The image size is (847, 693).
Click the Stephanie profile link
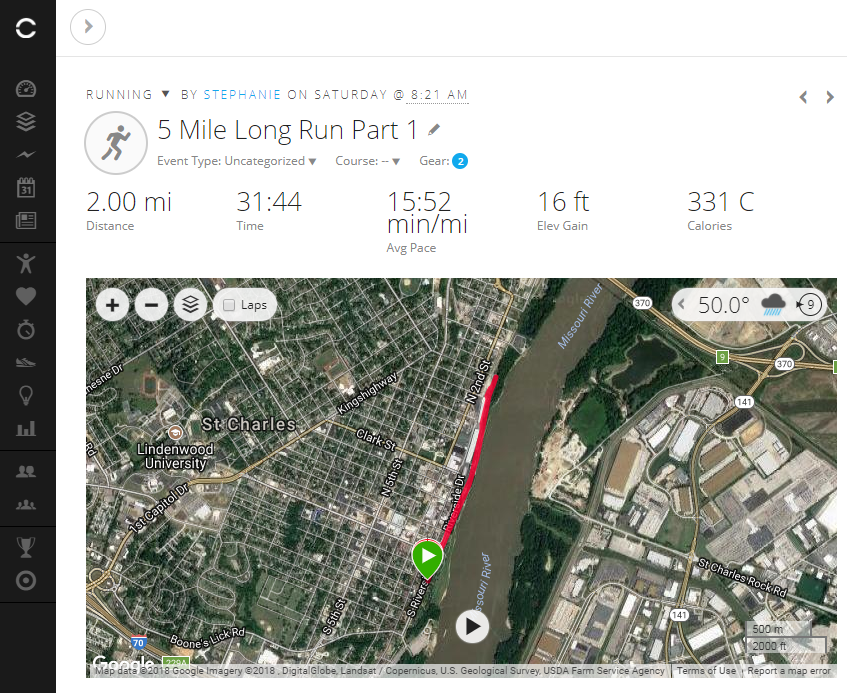(242, 95)
